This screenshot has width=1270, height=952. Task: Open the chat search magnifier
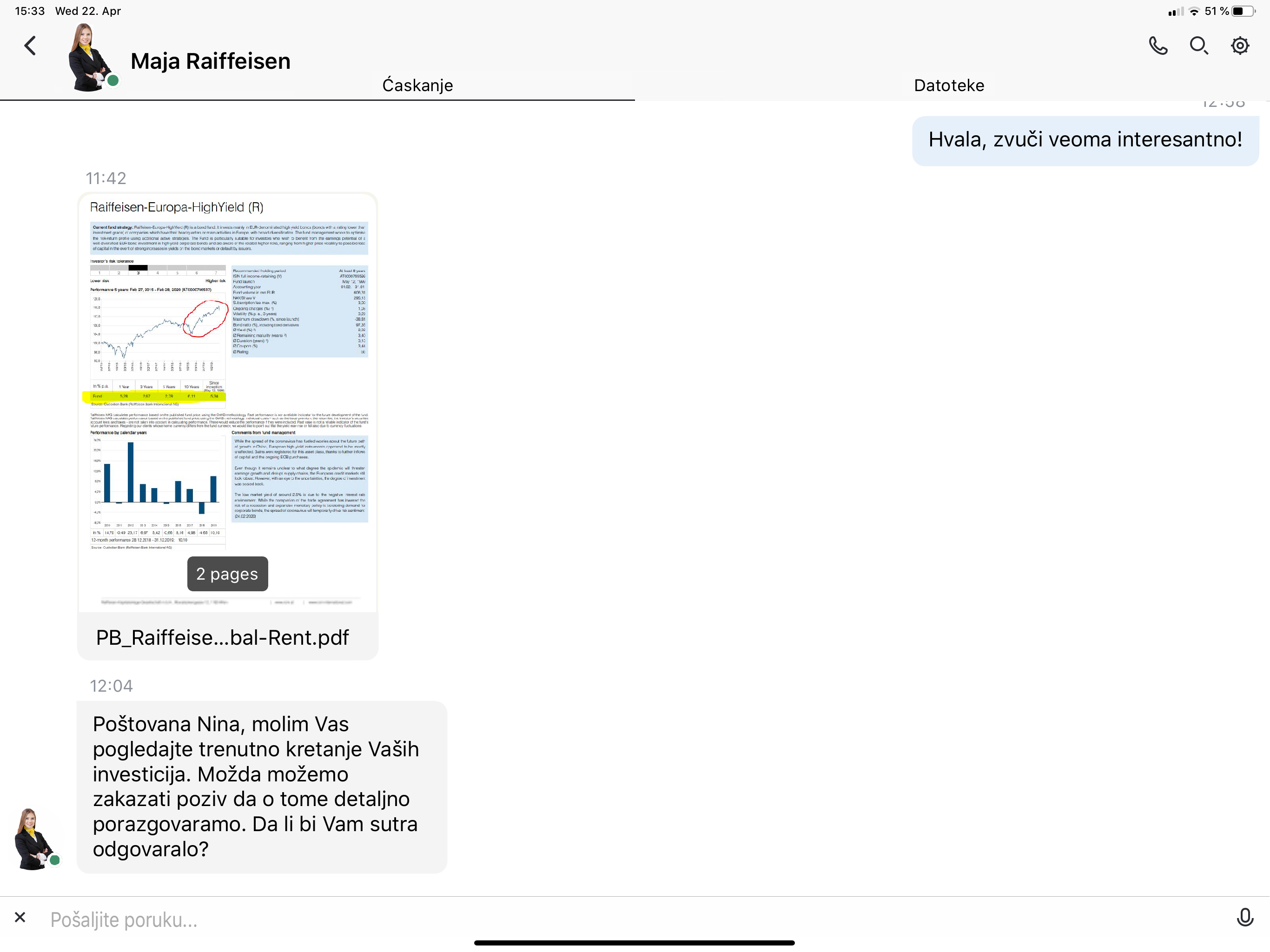pos(1199,46)
